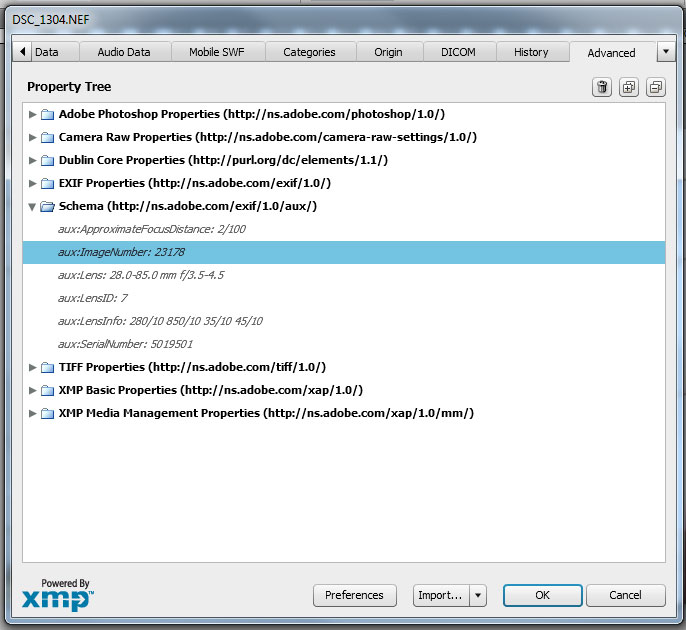Switch to the History tab

(531, 53)
